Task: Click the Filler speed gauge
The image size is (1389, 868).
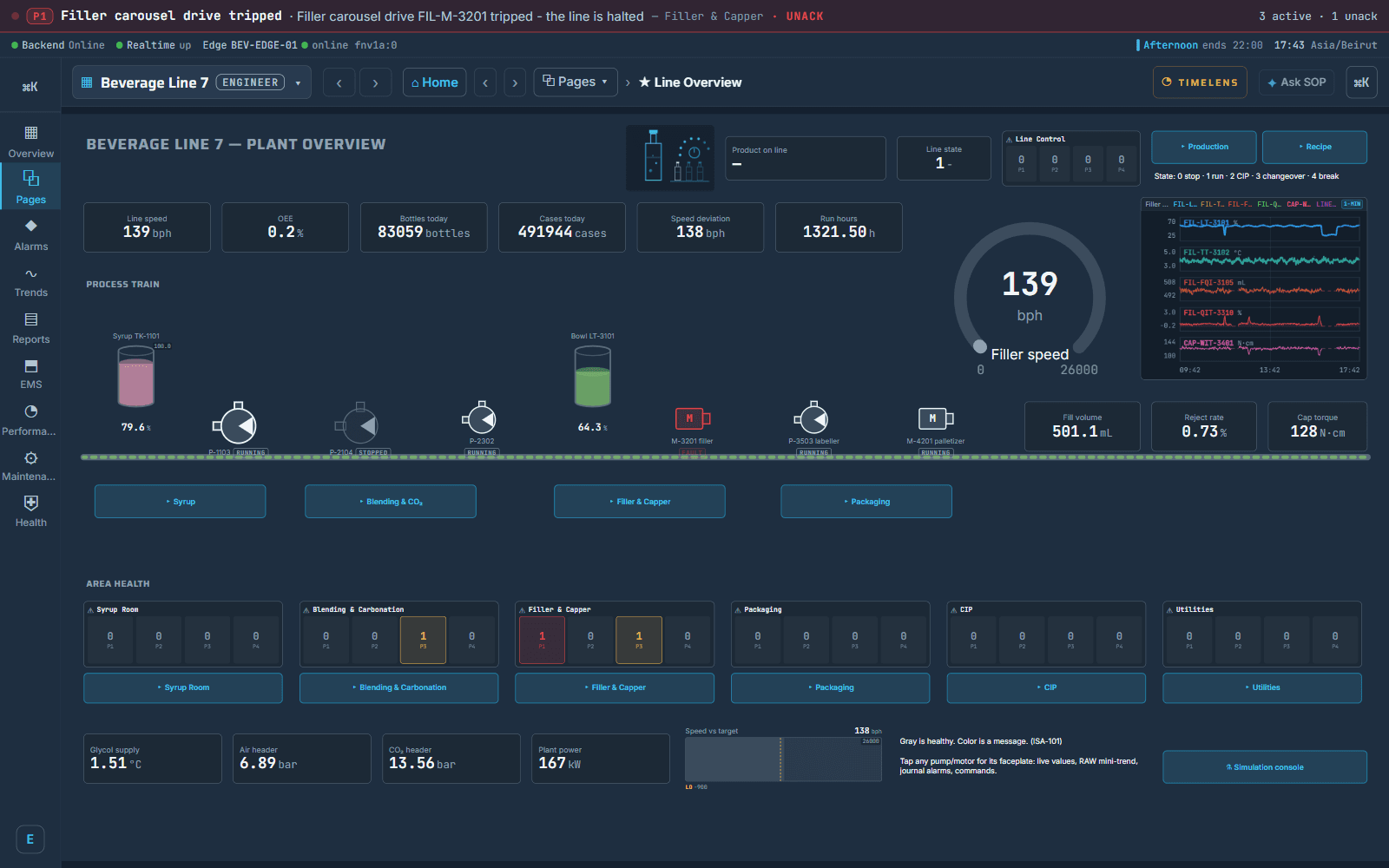Action: pyautogui.click(x=1030, y=299)
